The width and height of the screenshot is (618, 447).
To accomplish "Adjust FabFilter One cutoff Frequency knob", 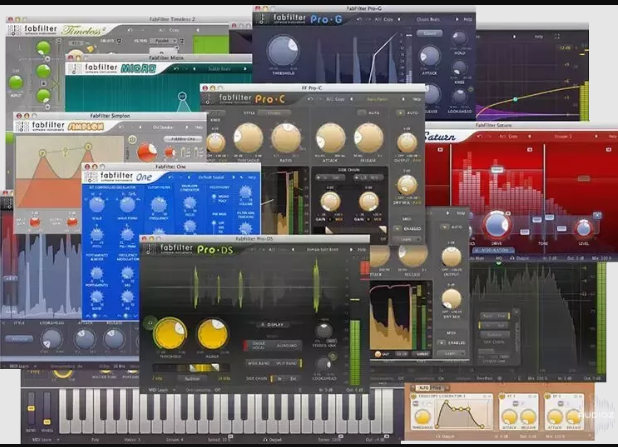I will pyautogui.click(x=159, y=205).
